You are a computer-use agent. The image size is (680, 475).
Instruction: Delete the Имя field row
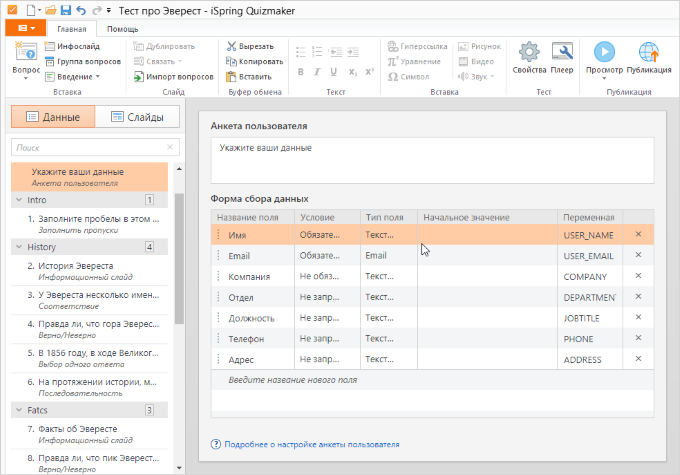click(x=638, y=234)
